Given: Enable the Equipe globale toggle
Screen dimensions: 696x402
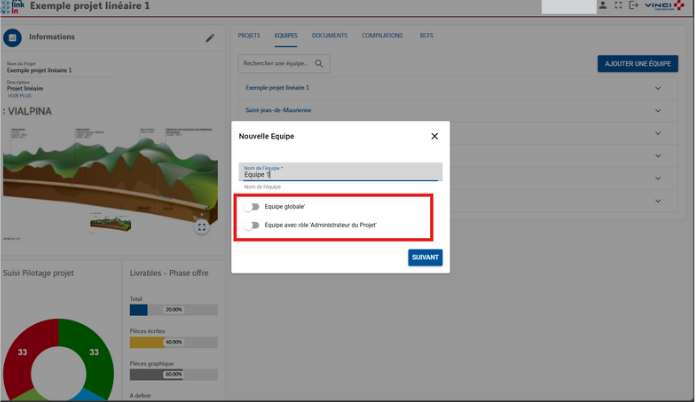Looking at the screenshot, I should click(x=251, y=207).
